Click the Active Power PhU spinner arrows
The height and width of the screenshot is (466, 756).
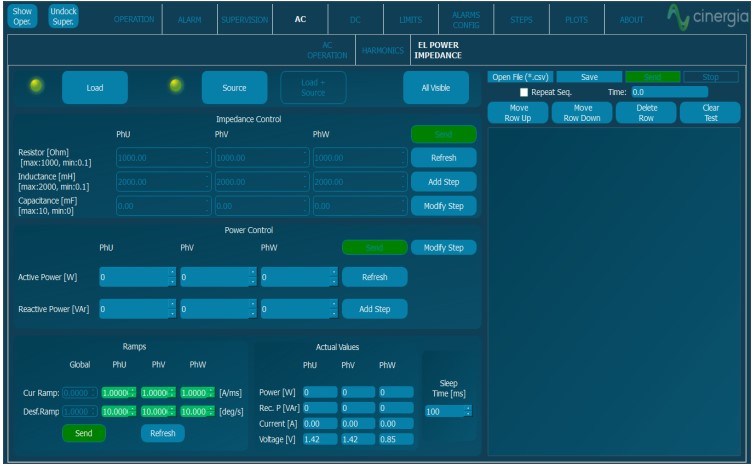pyautogui.click(x=171, y=276)
